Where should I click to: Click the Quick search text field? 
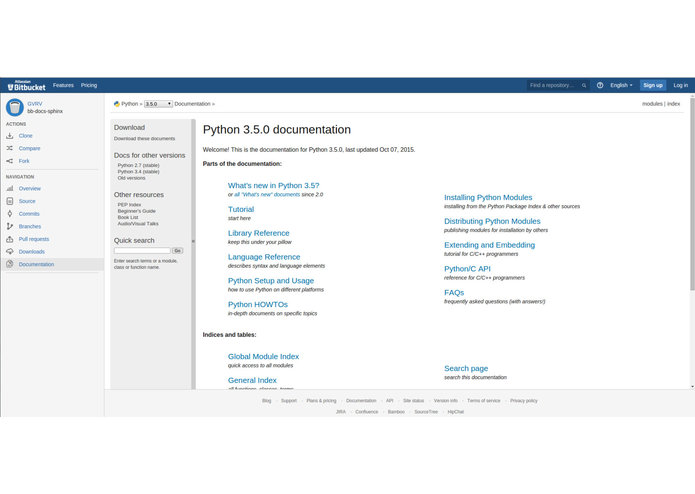coord(142,251)
